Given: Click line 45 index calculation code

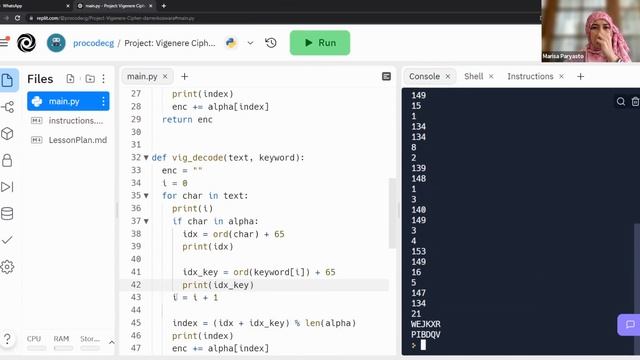Looking at the screenshot, I should click(x=264, y=323).
